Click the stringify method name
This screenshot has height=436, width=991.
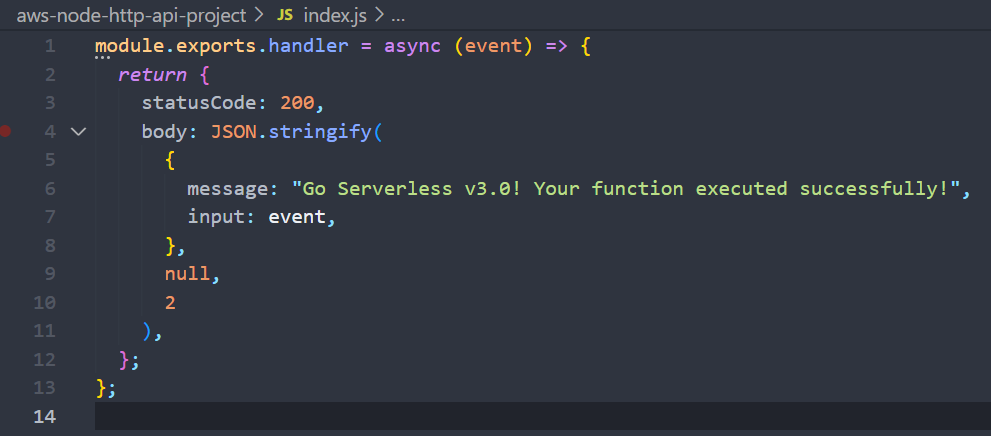tap(320, 131)
